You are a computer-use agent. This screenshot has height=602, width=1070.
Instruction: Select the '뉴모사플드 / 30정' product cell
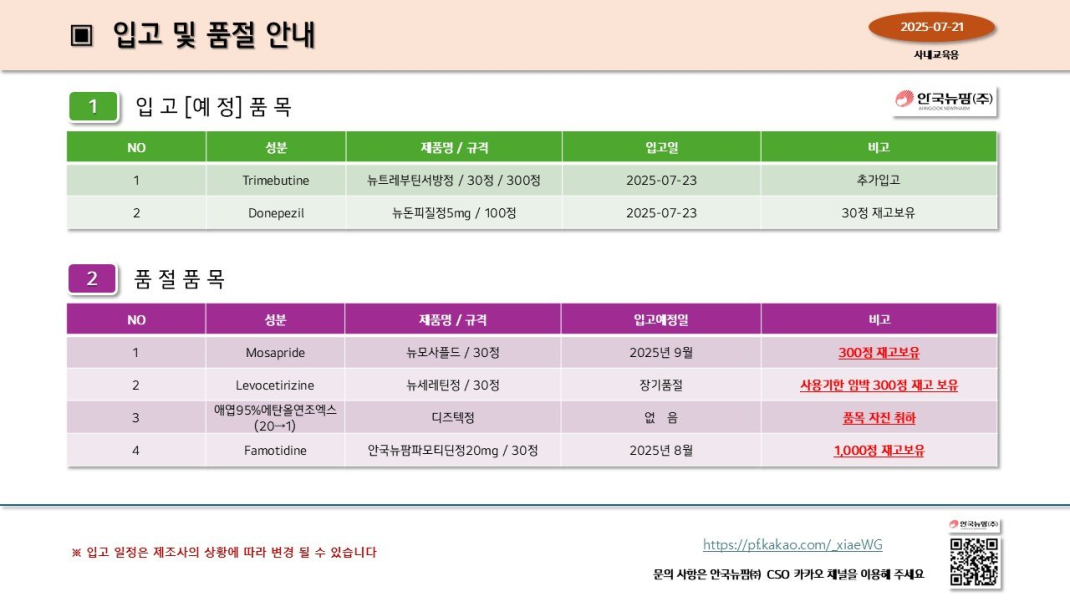pos(453,352)
